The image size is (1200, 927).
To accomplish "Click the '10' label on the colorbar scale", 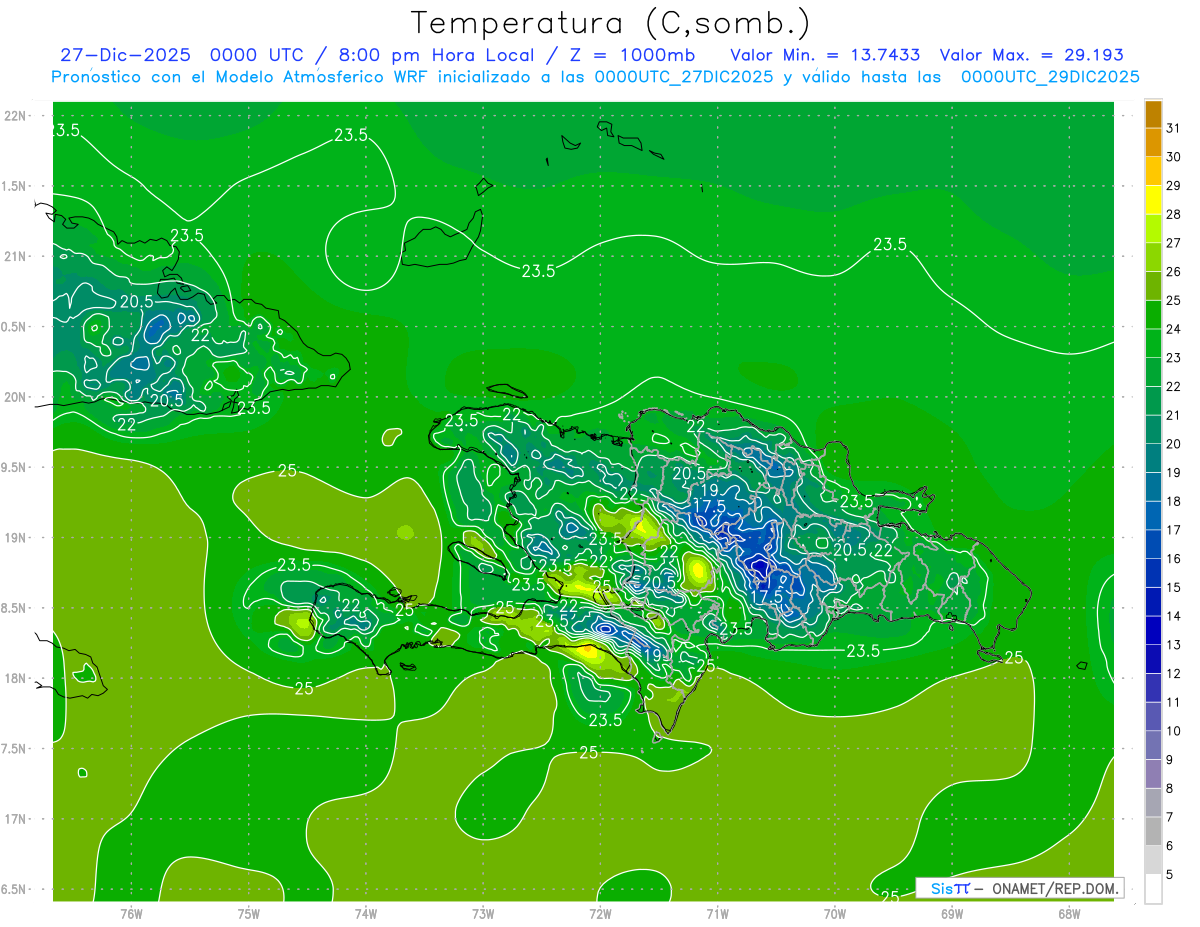I will 1174,732.
